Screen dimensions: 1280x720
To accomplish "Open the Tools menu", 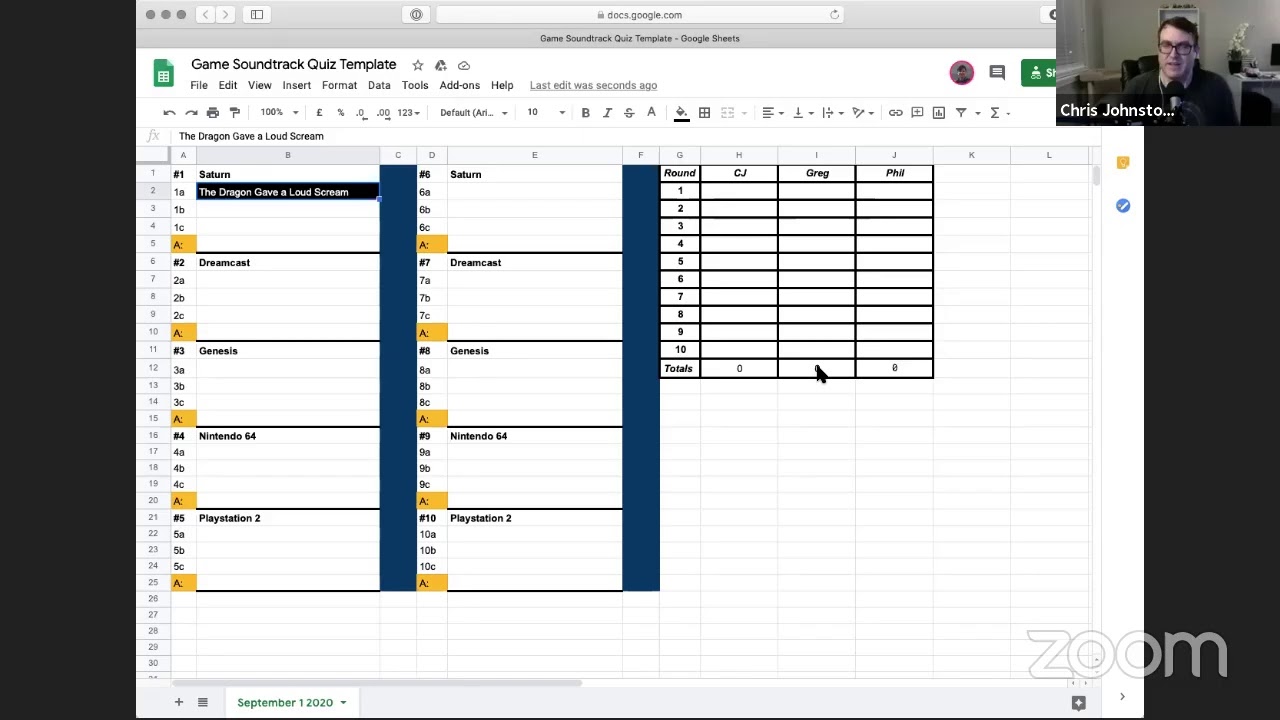I will (415, 86).
